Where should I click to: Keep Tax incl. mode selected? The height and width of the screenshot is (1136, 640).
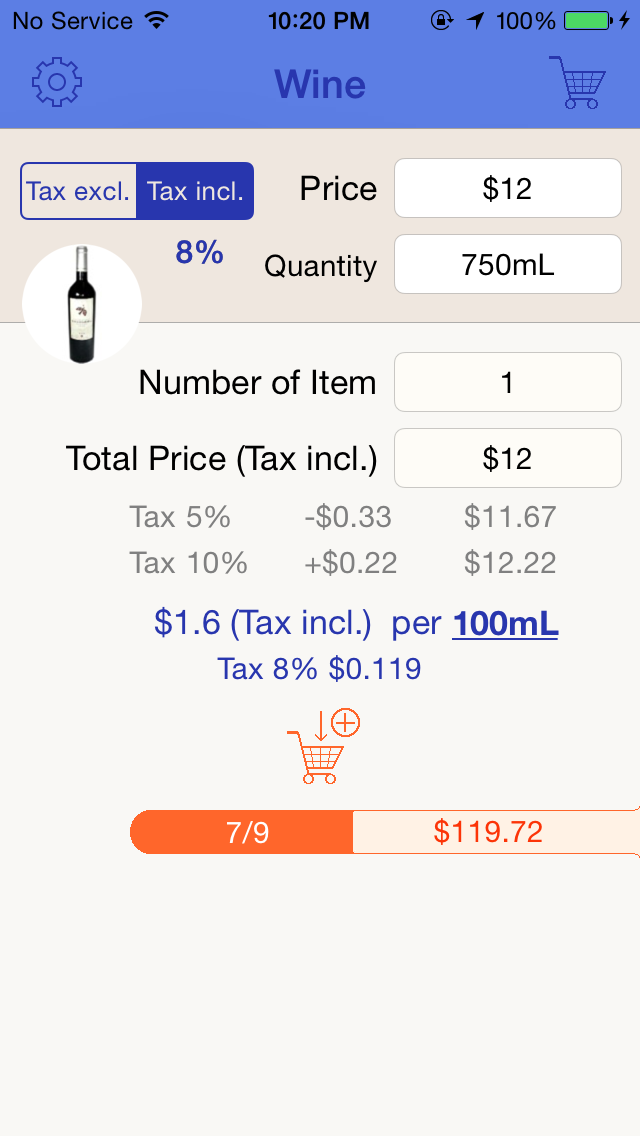pyautogui.click(x=193, y=190)
